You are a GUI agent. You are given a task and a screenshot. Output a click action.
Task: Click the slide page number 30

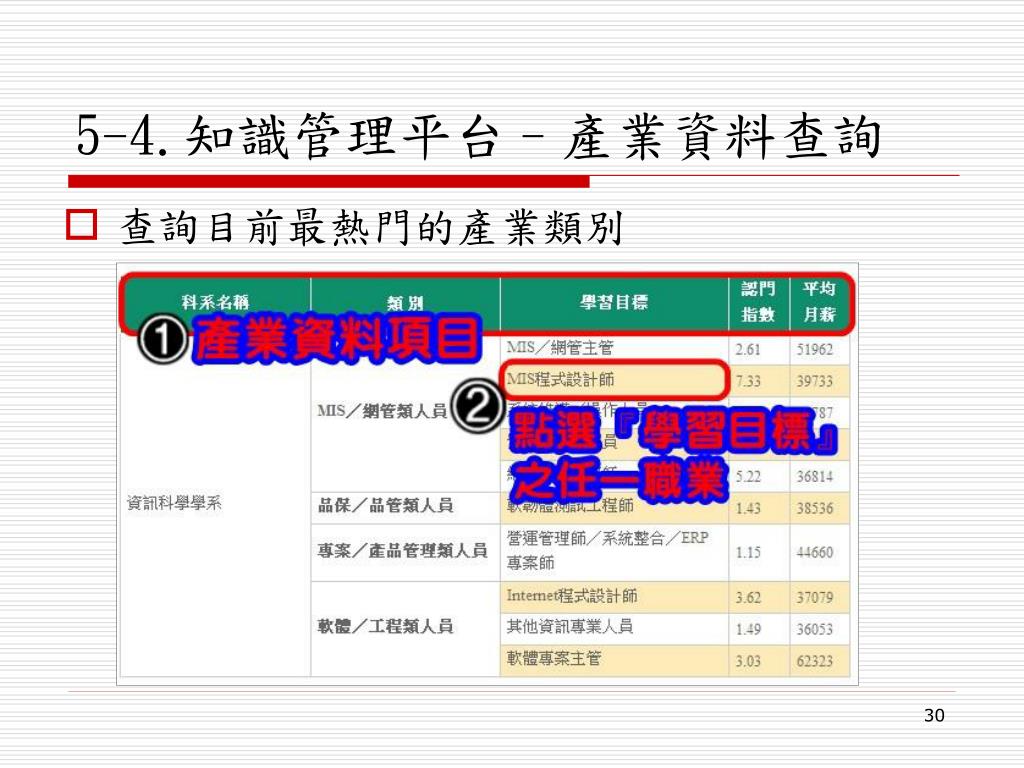pos(934,715)
